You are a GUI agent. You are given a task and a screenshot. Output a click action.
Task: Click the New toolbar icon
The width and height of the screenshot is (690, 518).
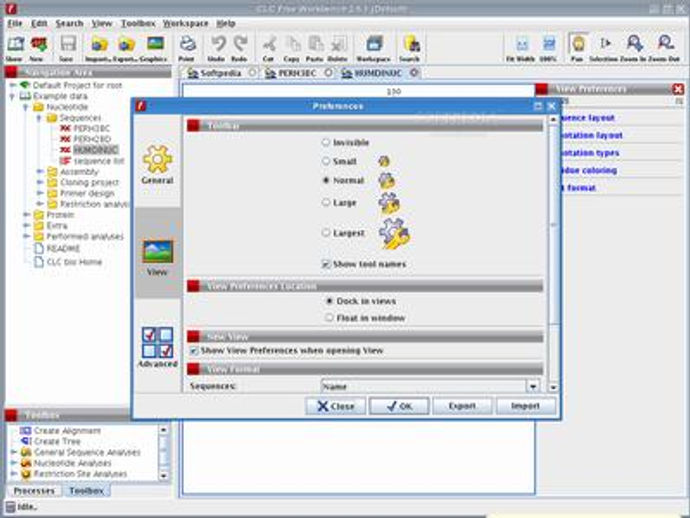(x=37, y=48)
